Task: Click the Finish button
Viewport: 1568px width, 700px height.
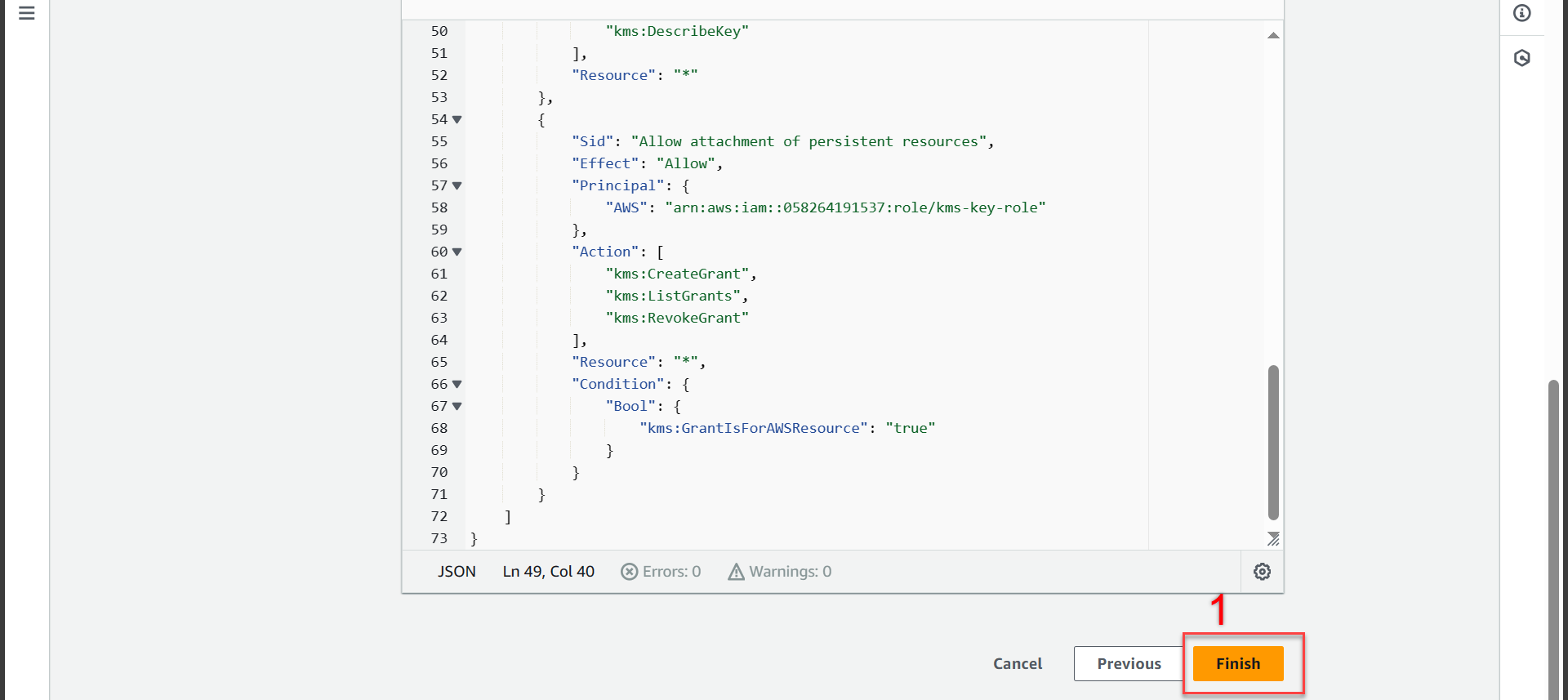Action: [x=1238, y=663]
